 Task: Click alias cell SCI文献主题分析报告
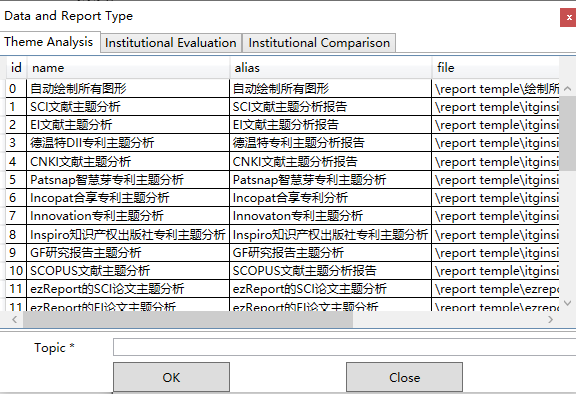[331, 106]
